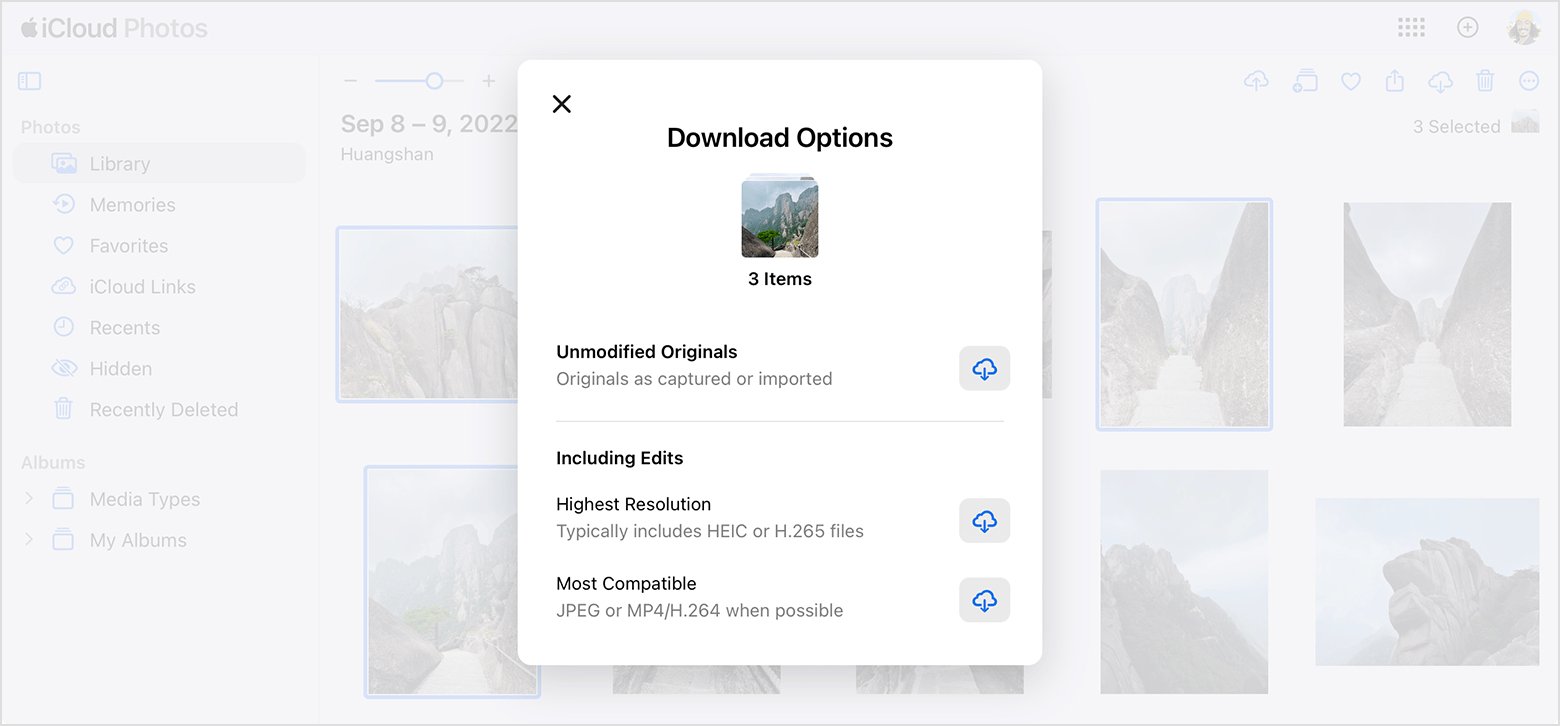Close the Download Options dialog
This screenshot has height=726, width=1560.
pyautogui.click(x=562, y=104)
